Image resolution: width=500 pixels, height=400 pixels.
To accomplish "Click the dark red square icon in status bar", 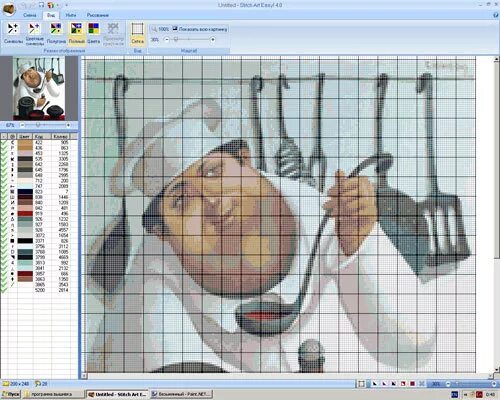I will coord(412,384).
